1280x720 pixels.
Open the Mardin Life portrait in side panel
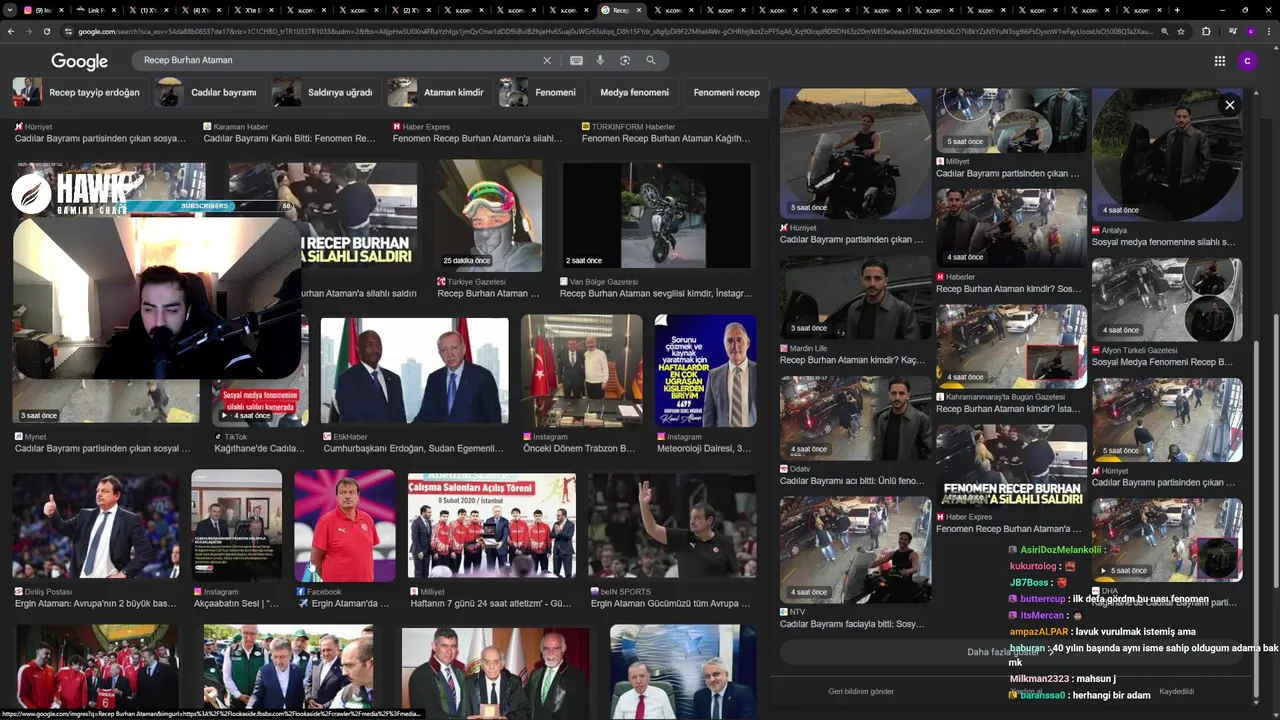pos(855,297)
